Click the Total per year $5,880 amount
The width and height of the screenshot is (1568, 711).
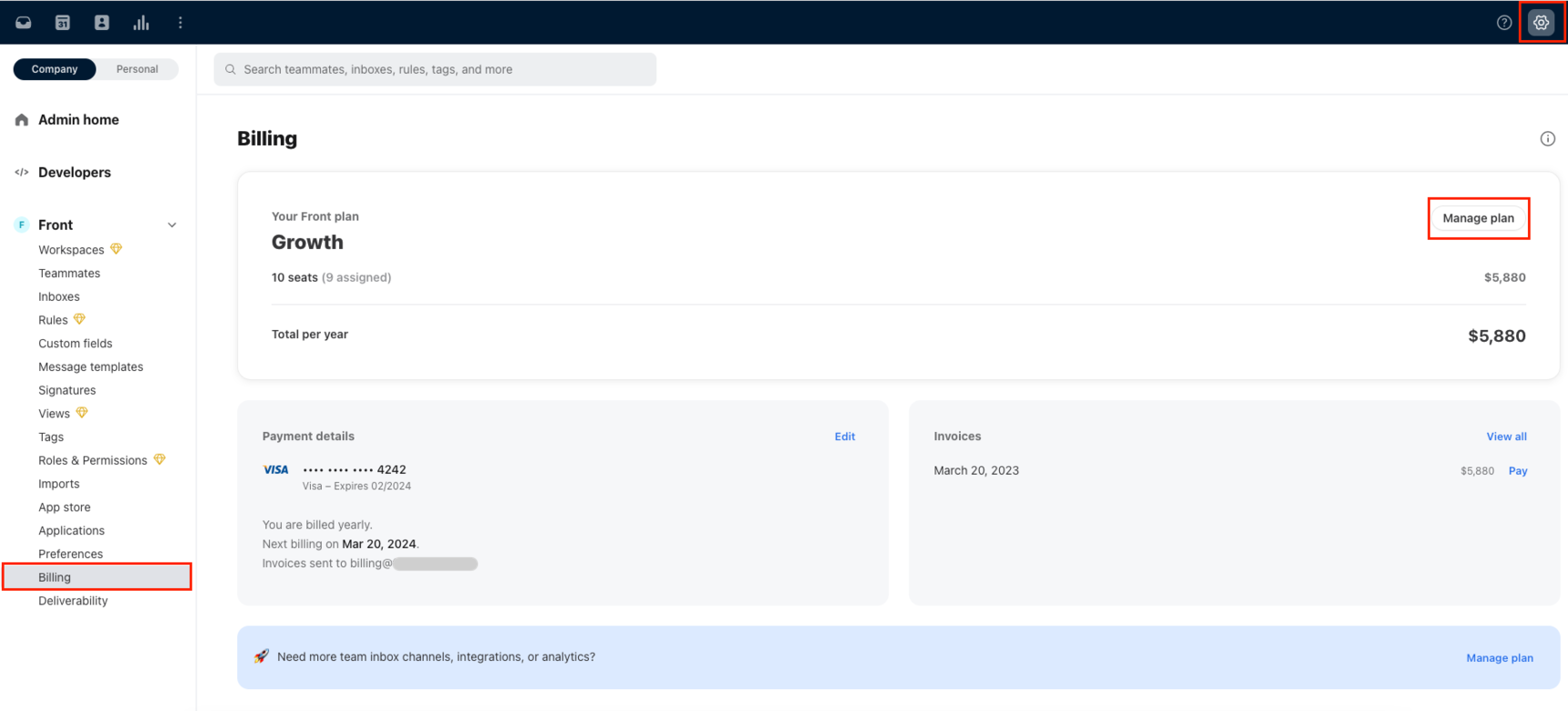[x=1497, y=335]
